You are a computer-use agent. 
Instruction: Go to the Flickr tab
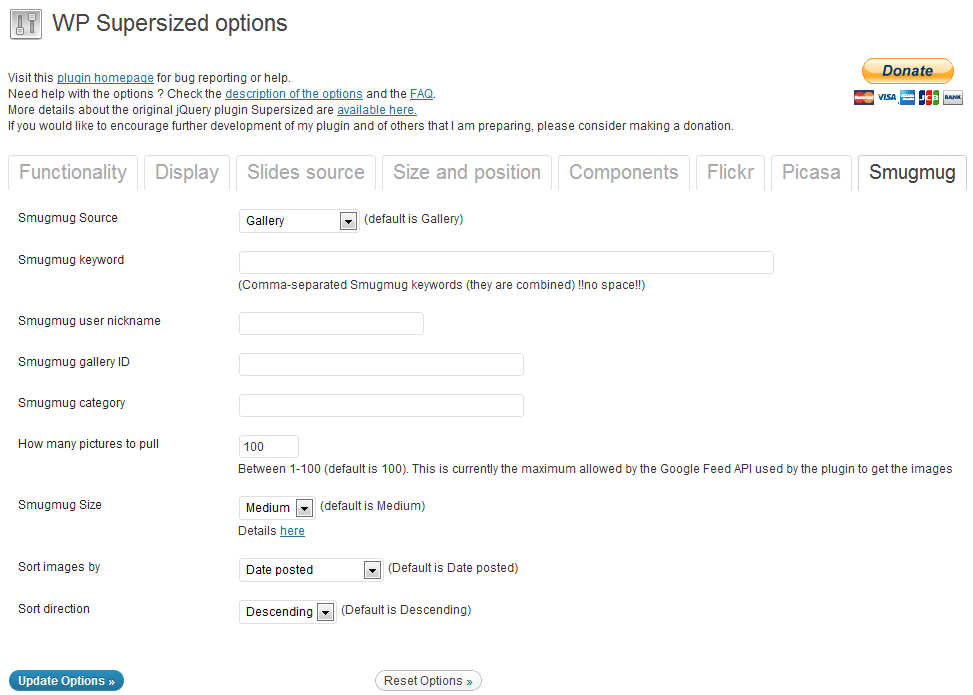point(730,173)
